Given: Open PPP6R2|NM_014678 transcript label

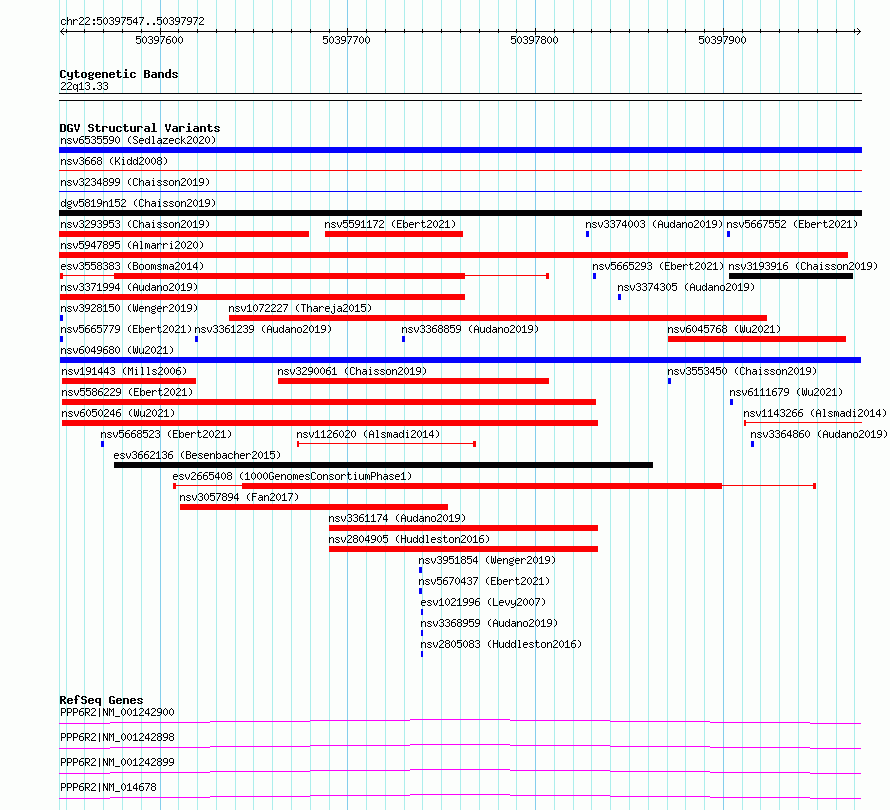Looking at the screenshot, I should 108,787.
